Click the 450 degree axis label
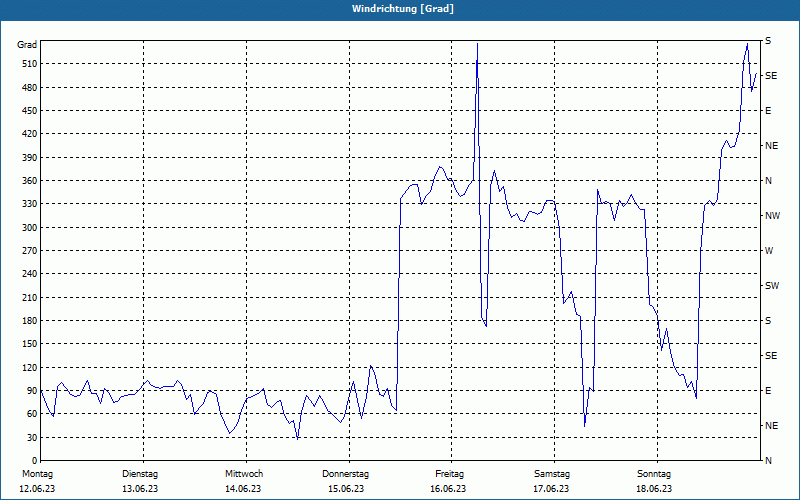Screen dimensions: 800x500 click(30, 111)
